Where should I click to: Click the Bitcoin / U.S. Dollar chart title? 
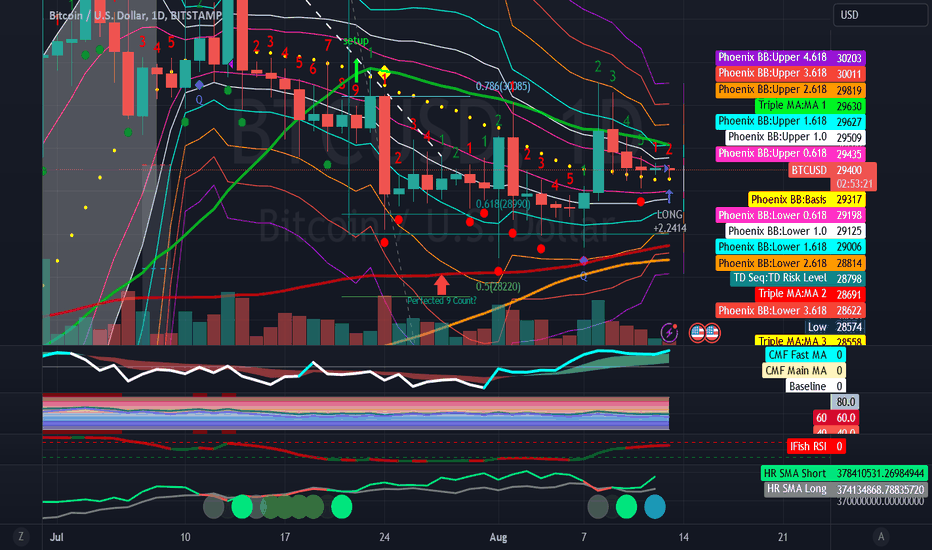(135, 15)
